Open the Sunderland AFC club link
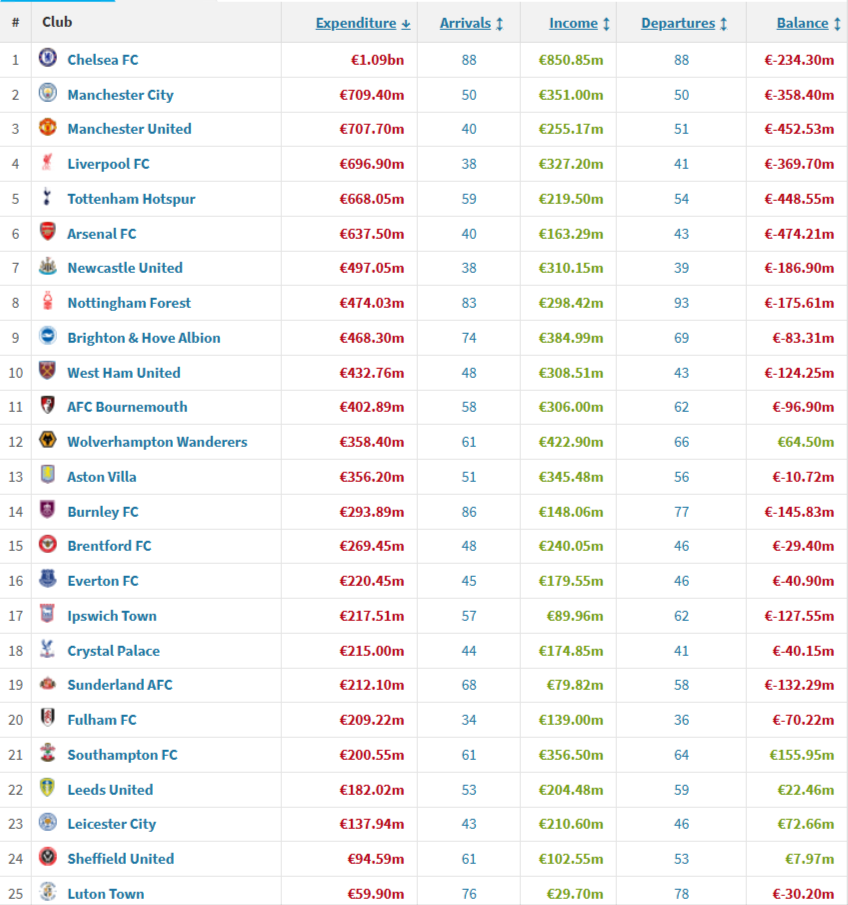 [119, 685]
